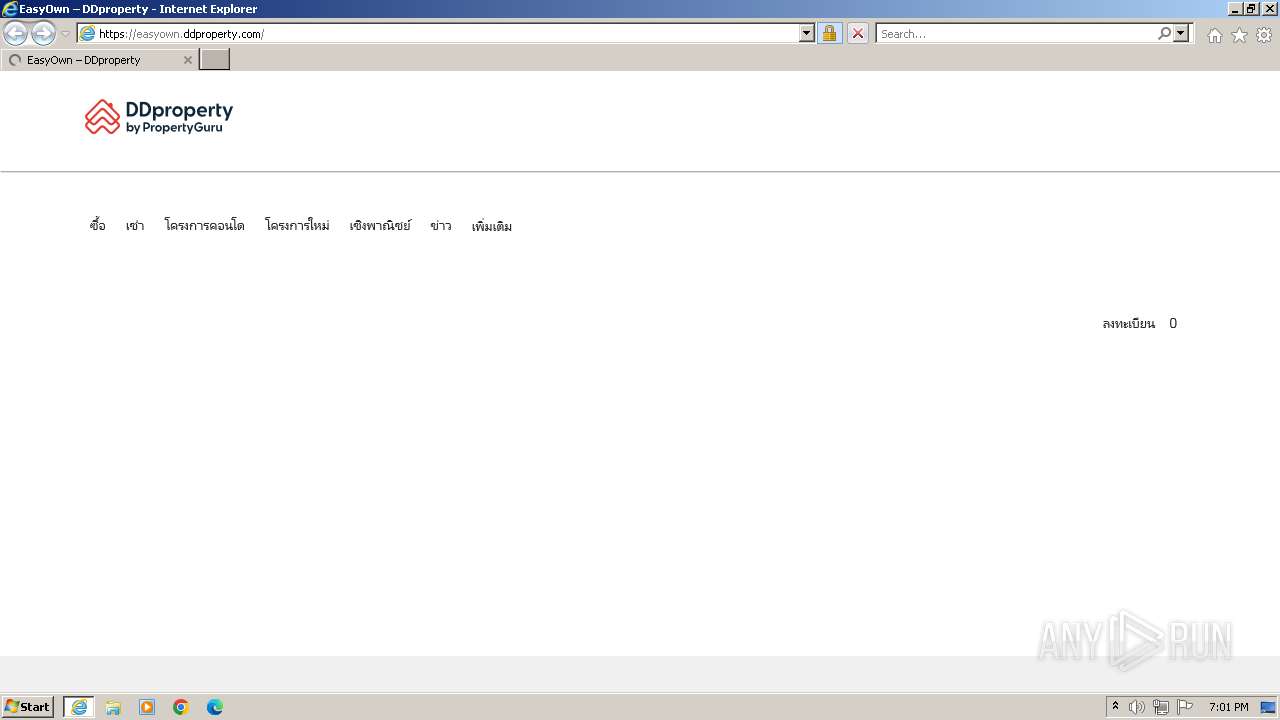Screen dimensions: 1280x720
Task: Click the security lock icon
Action: [829, 33]
